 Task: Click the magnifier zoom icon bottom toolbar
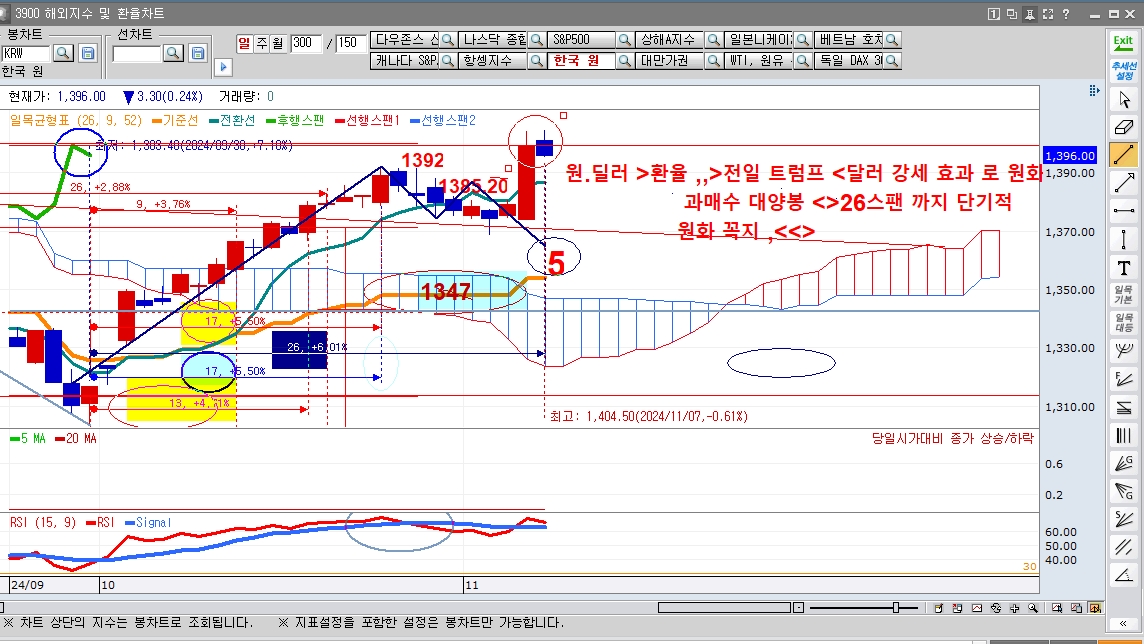pos(1033,608)
